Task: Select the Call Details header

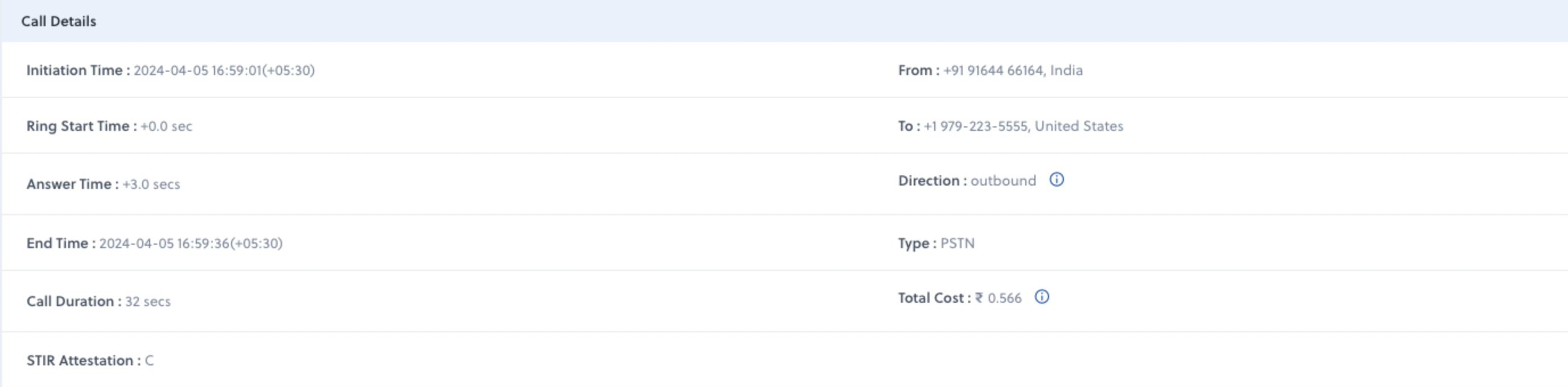Action: coord(59,21)
